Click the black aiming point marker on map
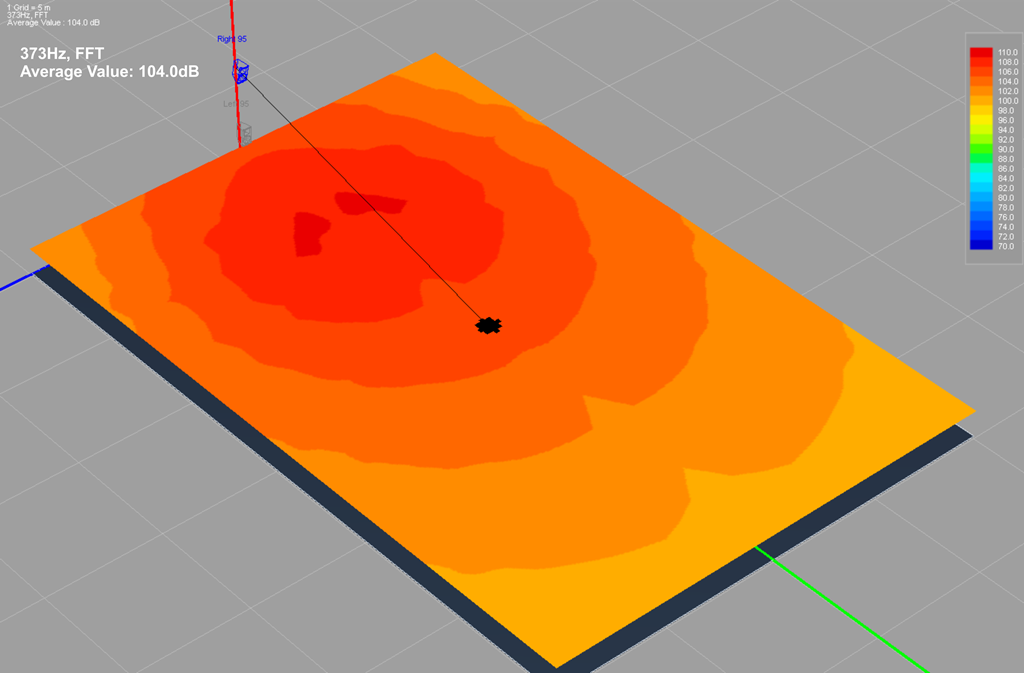The width and height of the screenshot is (1024, 673). [x=488, y=325]
